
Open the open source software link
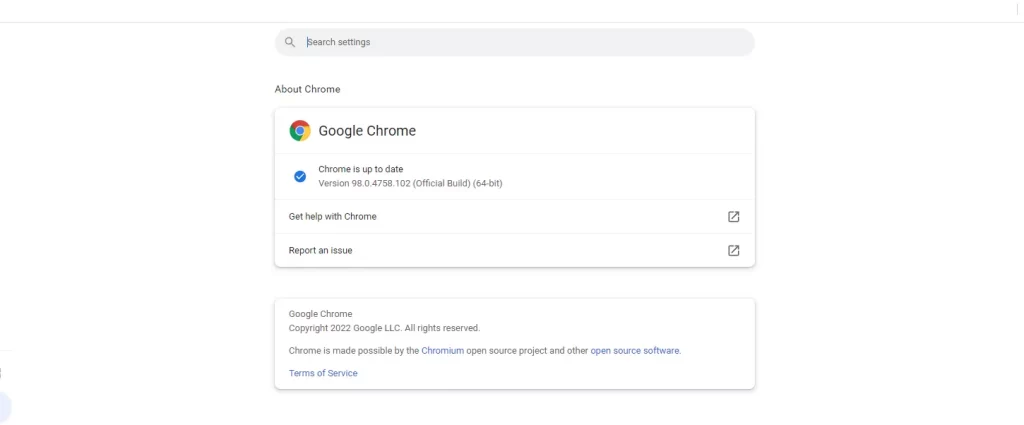coord(635,351)
